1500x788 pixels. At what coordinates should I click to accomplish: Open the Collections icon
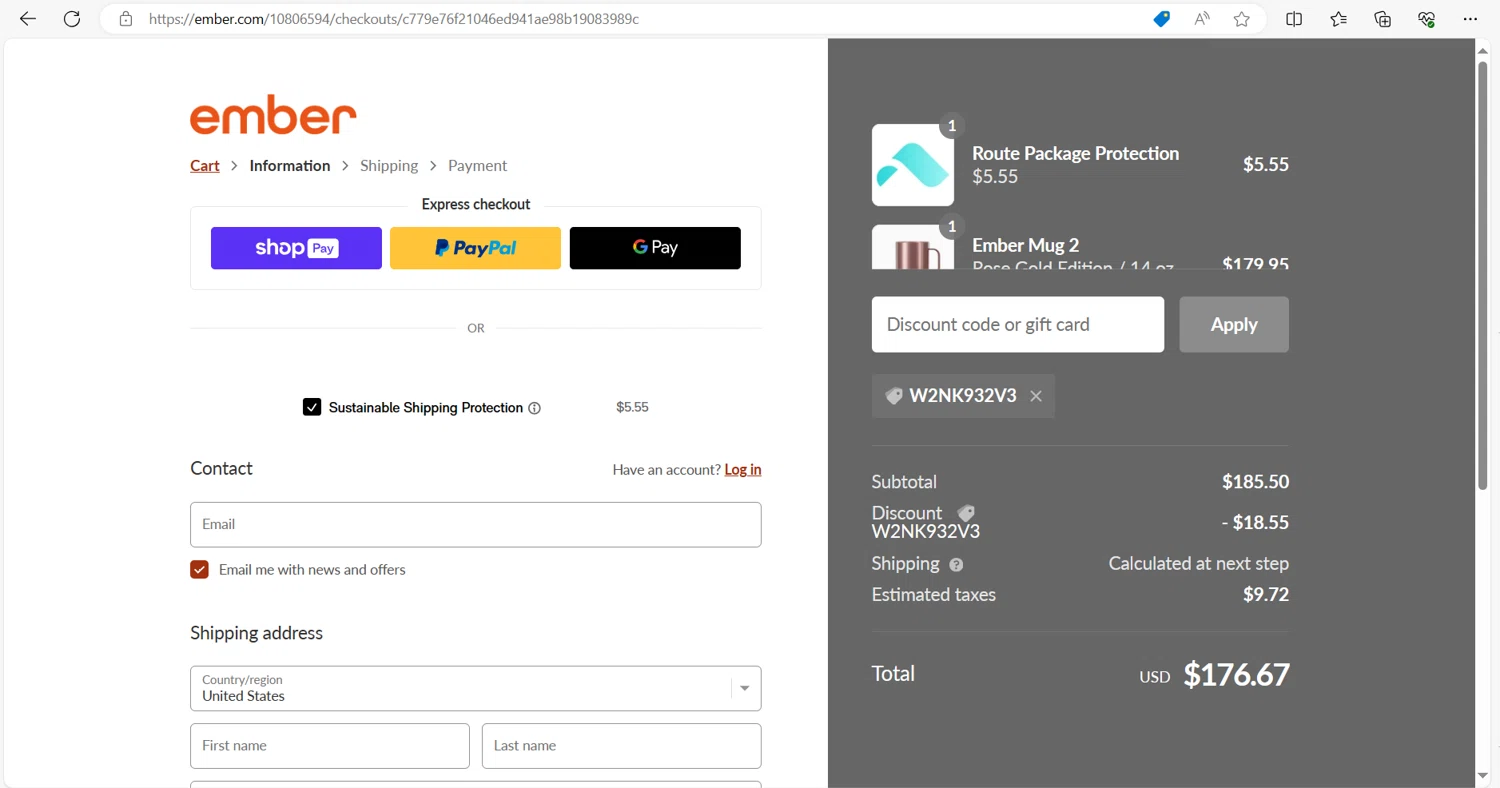click(x=1383, y=19)
